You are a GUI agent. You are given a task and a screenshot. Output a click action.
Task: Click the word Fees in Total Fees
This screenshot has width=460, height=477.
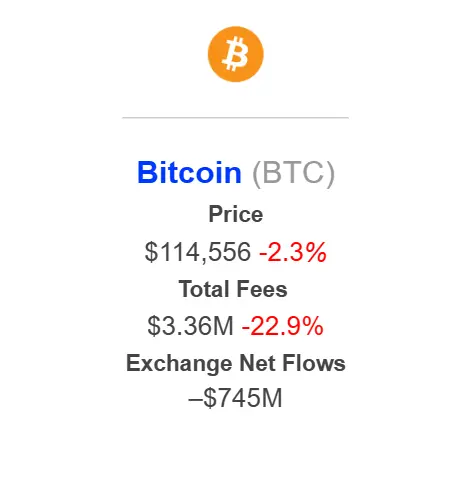(x=263, y=289)
